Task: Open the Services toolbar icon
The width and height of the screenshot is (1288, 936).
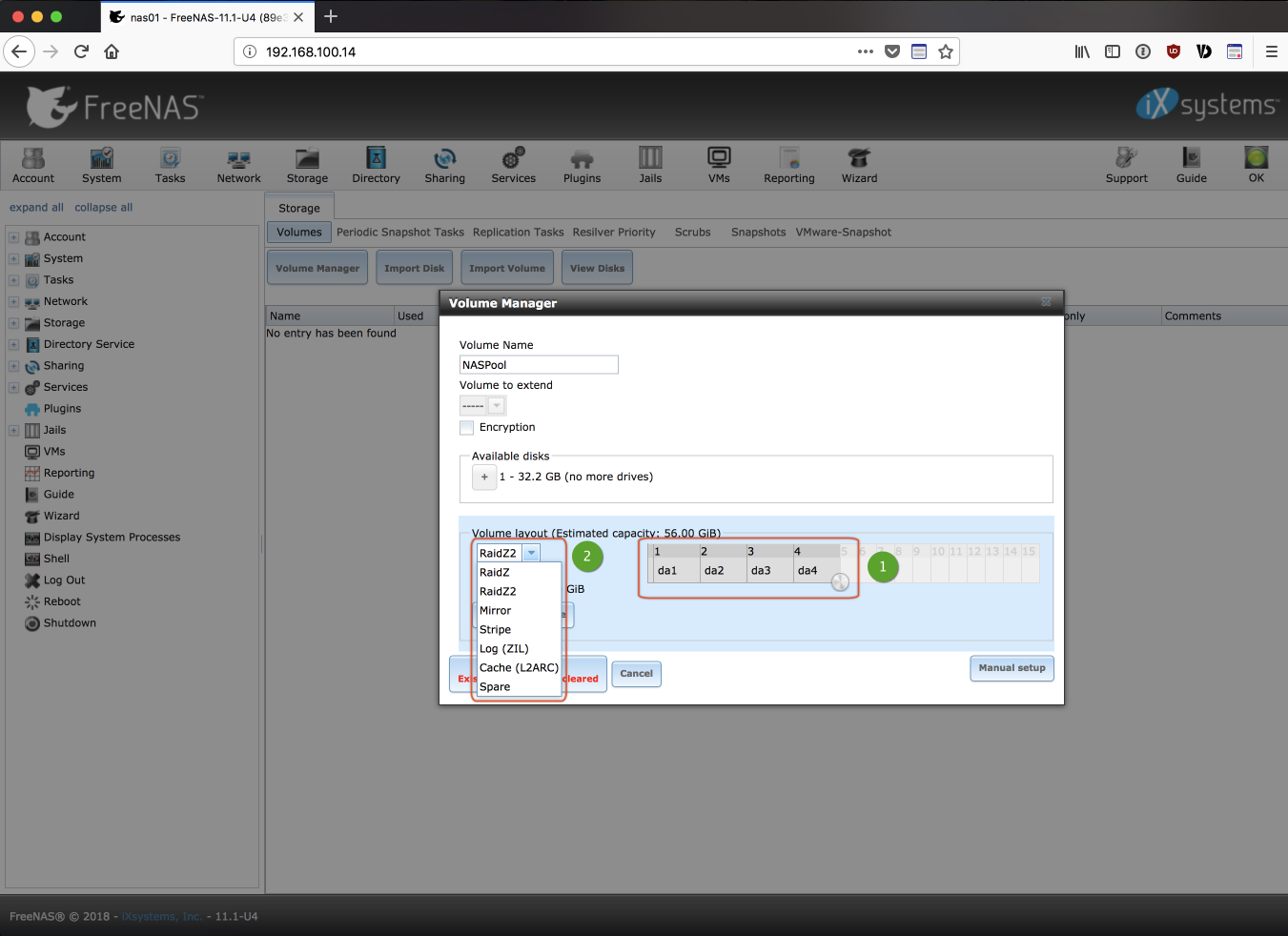Action: (x=513, y=165)
